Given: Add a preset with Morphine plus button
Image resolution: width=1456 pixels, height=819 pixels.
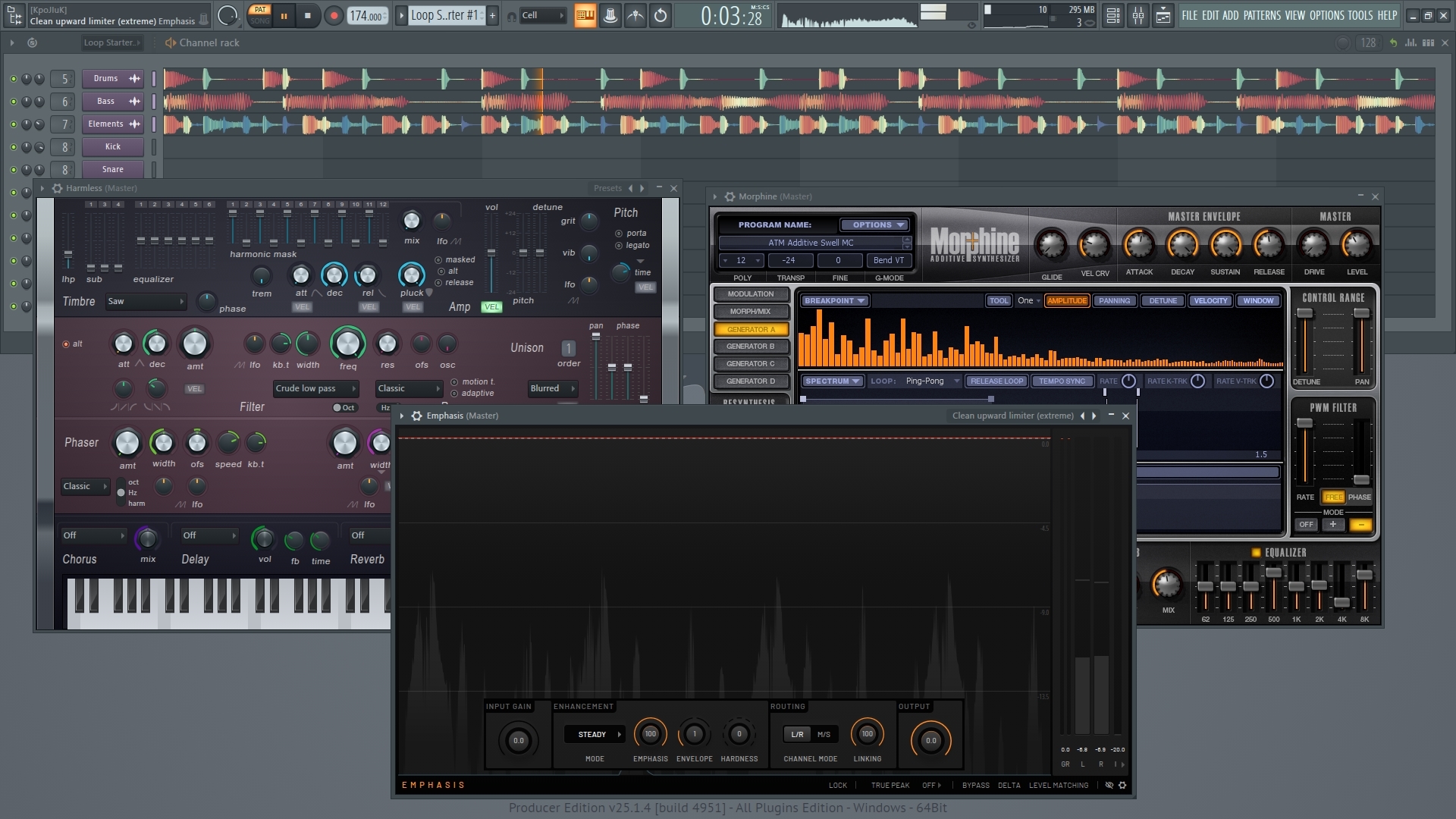Looking at the screenshot, I should [x=1332, y=525].
